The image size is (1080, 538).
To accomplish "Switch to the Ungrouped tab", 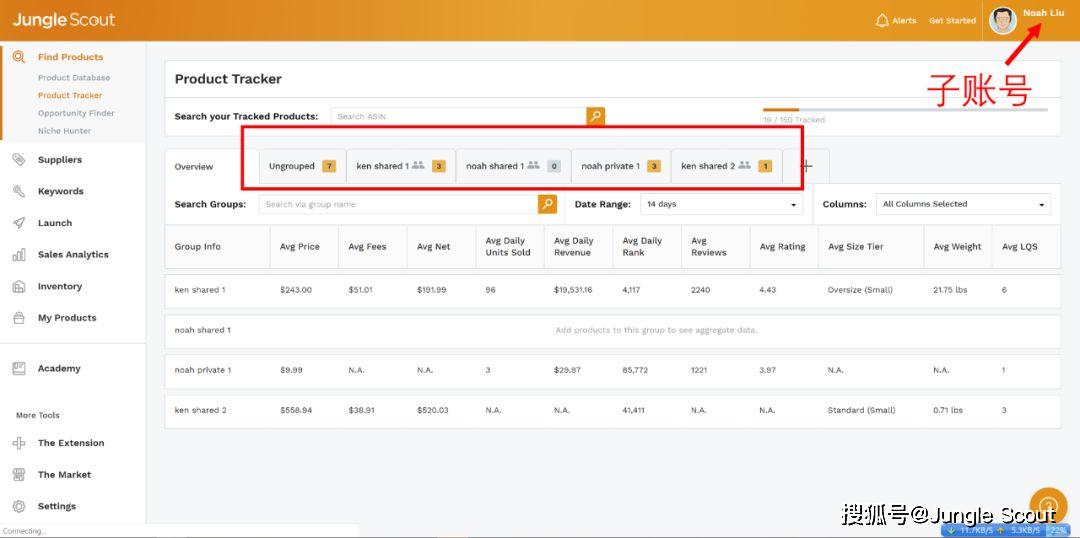I will tap(302, 166).
